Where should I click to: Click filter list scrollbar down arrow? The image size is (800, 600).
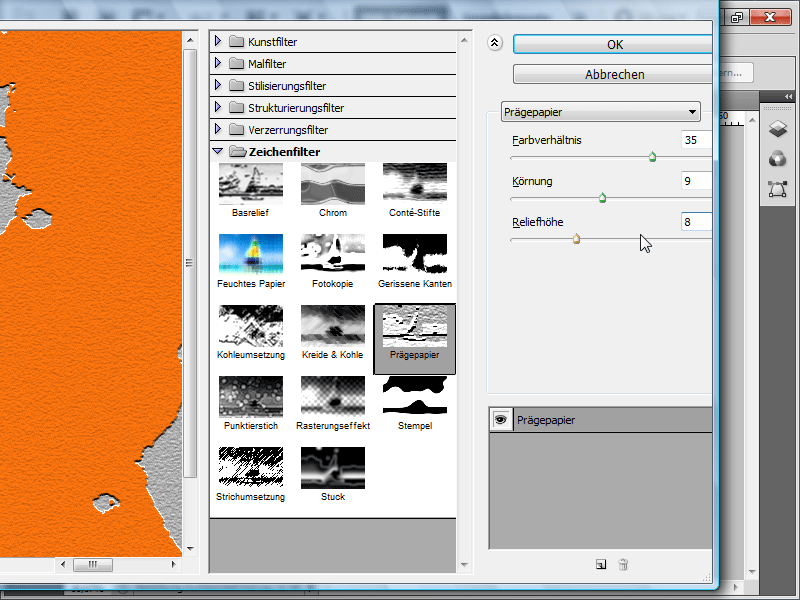pyautogui.click(x=464, y=565)
